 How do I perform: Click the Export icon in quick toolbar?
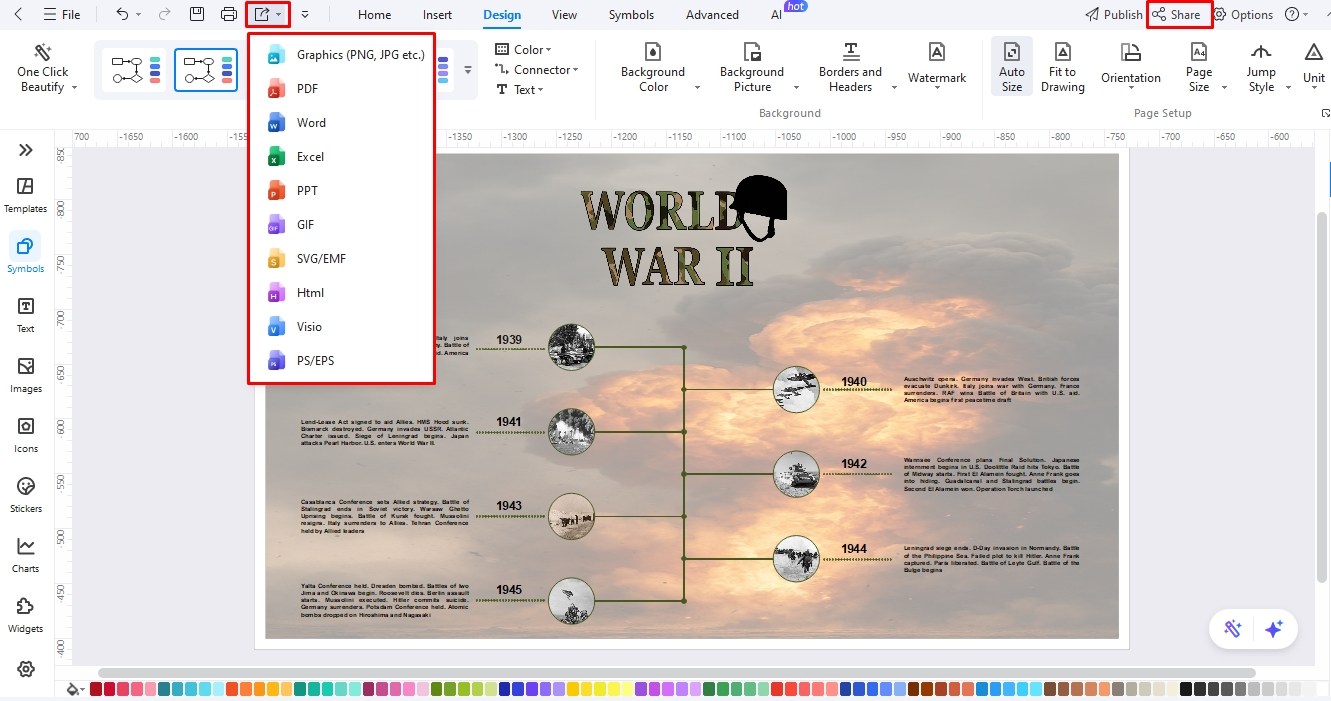(262, 14)
